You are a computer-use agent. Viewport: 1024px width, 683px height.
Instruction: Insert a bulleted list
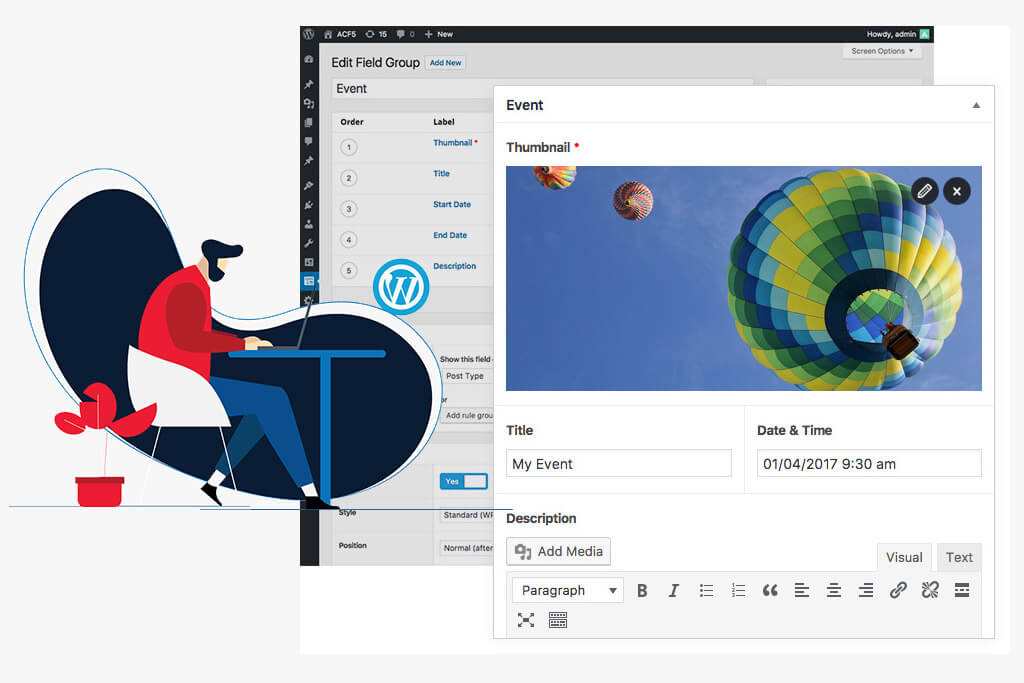[706, 590]
